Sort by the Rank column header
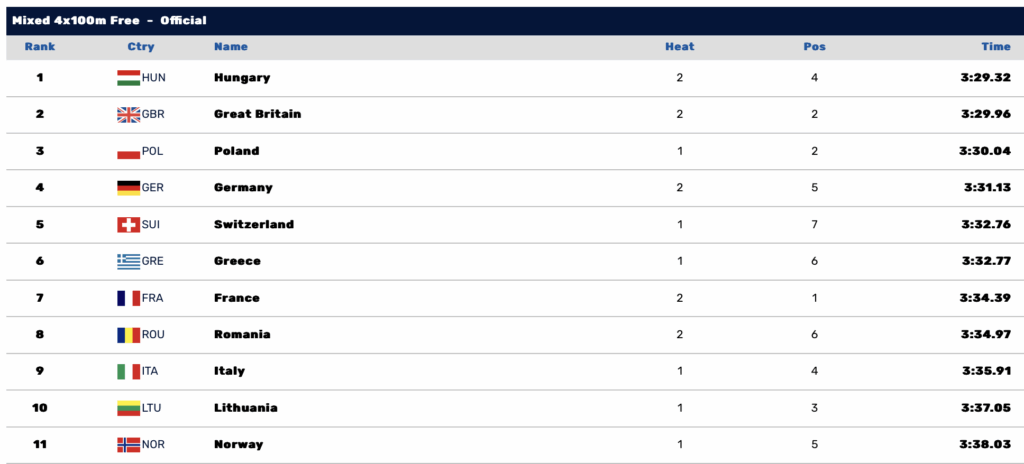 pos(40,47)
